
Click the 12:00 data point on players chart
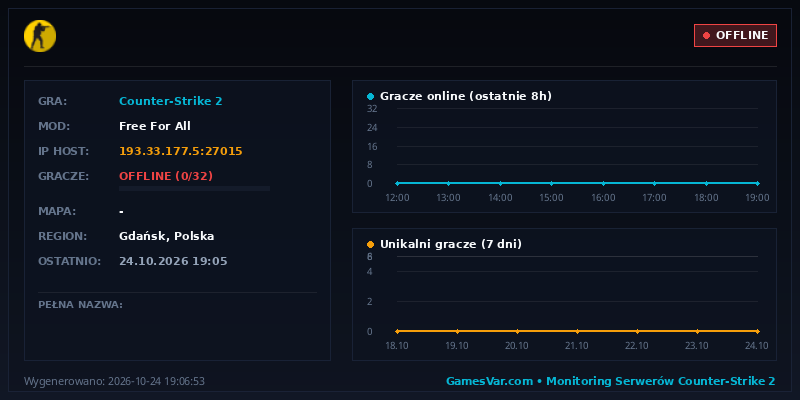397,183
